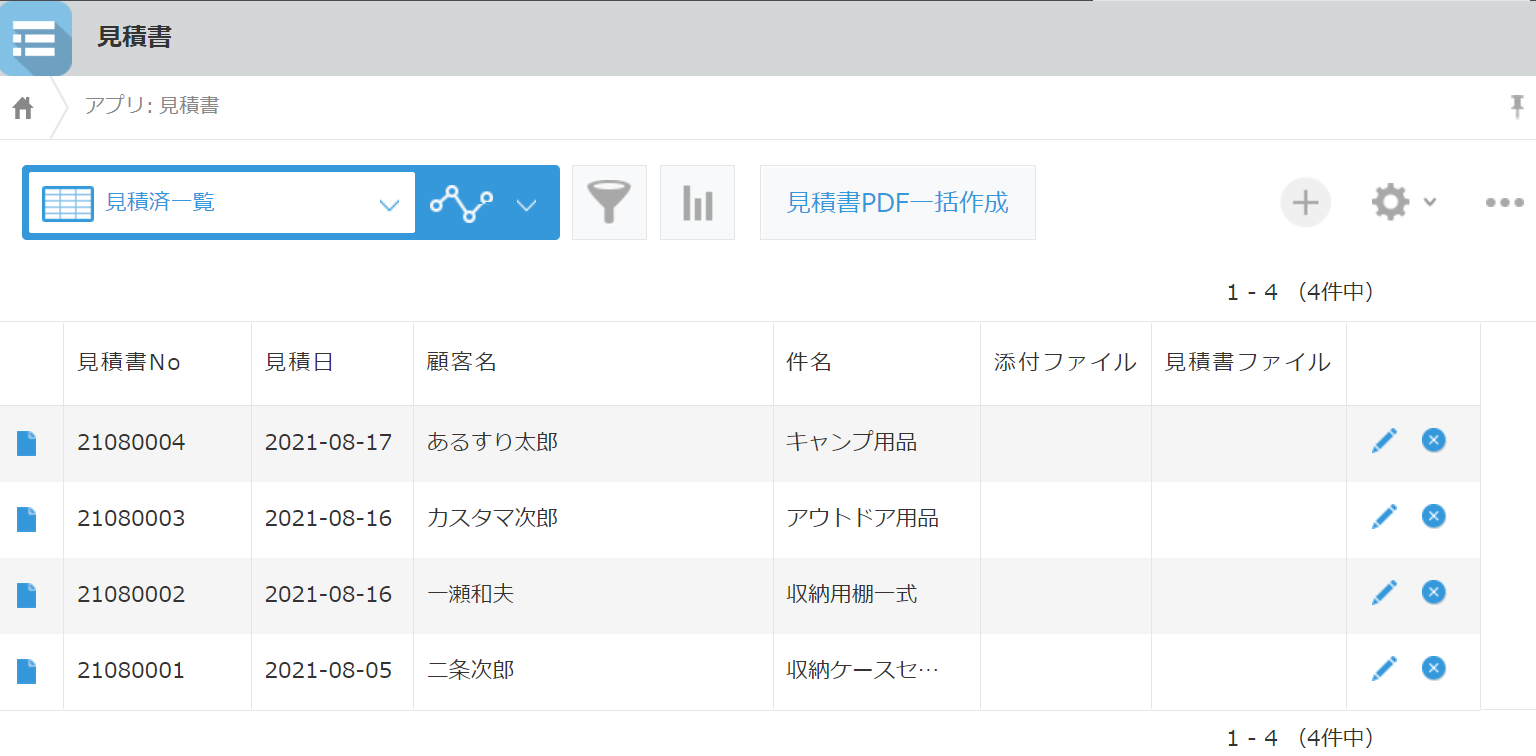Click the 見積書ファイル column header
The image size is (1536, 756).
(x=1248, y=363)
